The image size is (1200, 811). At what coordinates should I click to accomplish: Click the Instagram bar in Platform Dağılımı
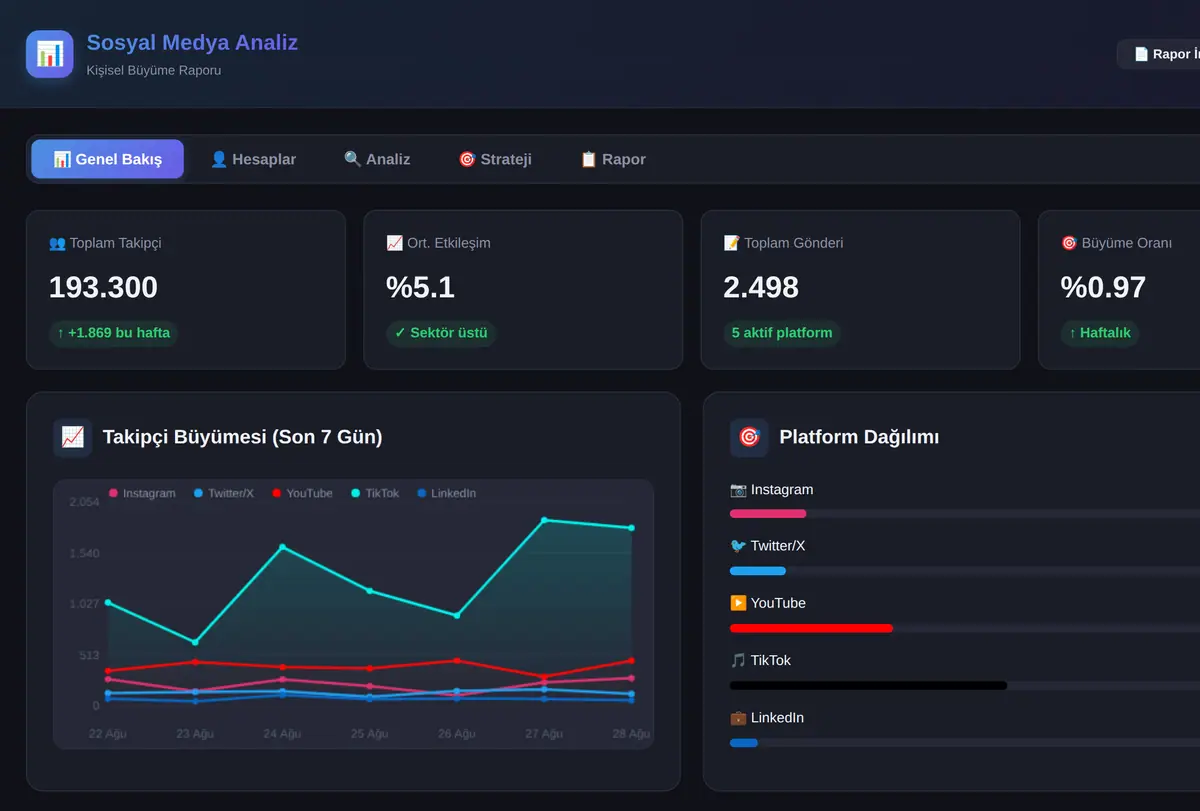click(768, 514)
